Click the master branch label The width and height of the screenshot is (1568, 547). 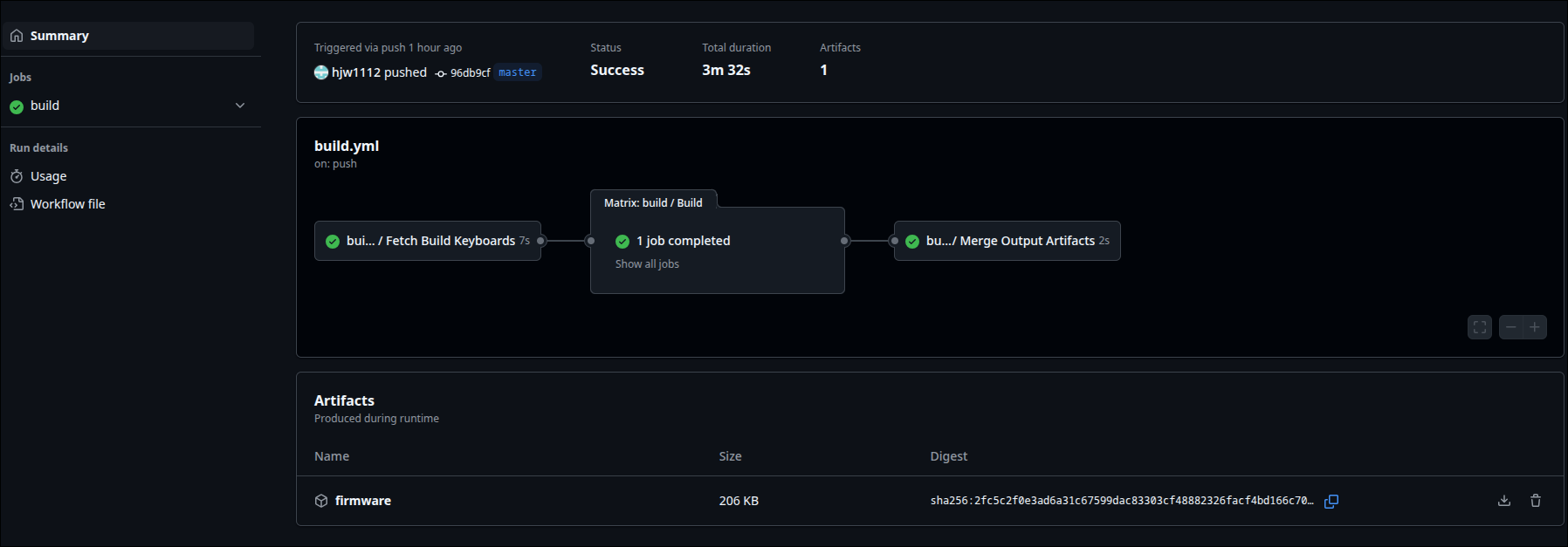(518, 72)
